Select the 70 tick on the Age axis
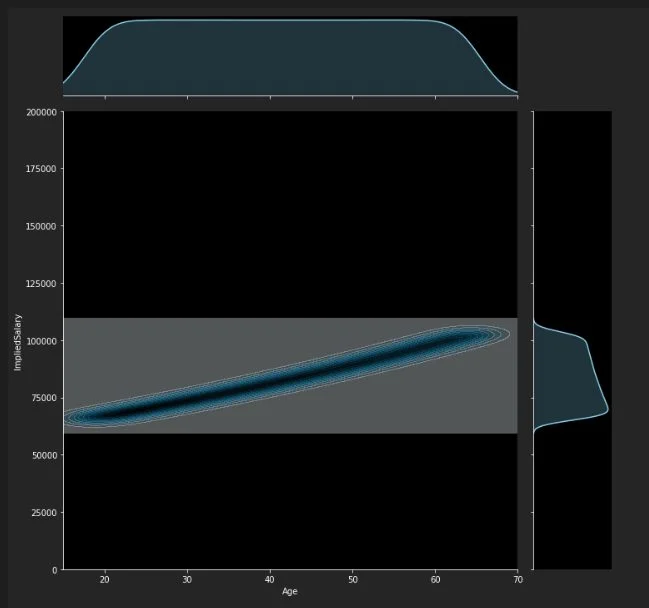The width and height of the screenshot is (649, 608). (x=517, y=579)
